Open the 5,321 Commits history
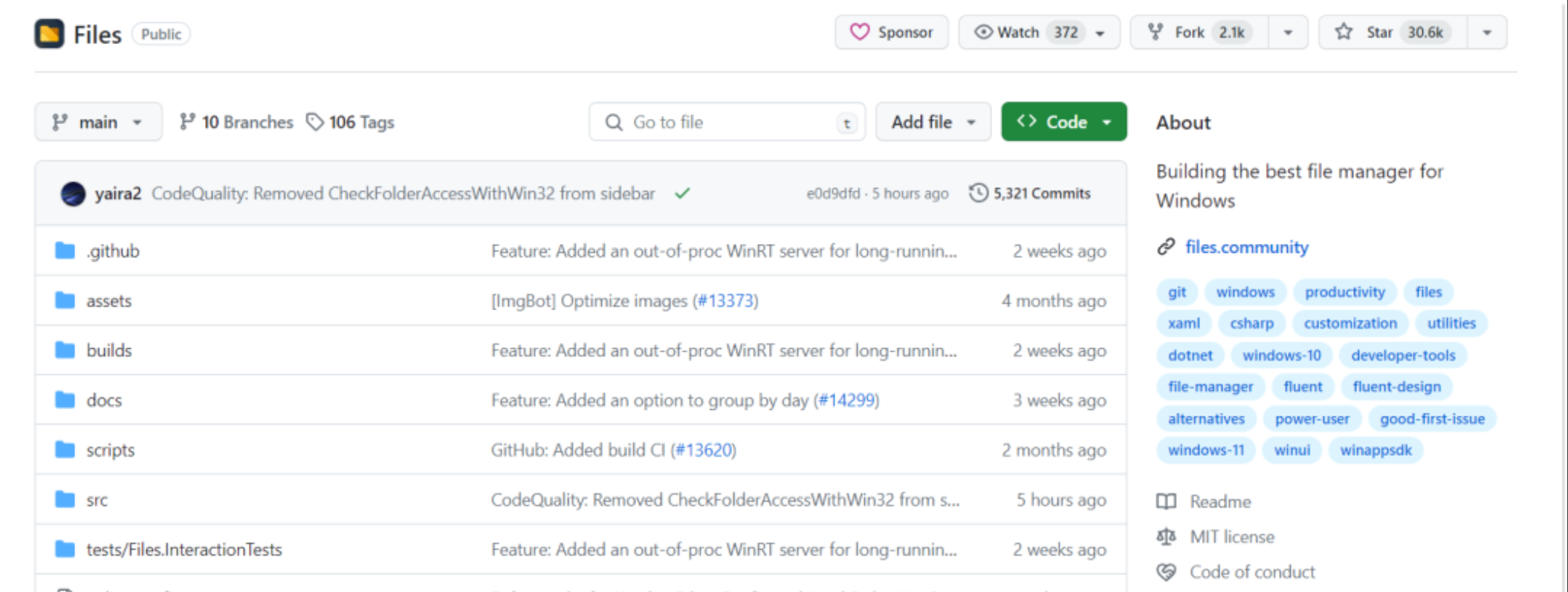Viewport: 1568px width, 592px height. tap(1030, 194)
